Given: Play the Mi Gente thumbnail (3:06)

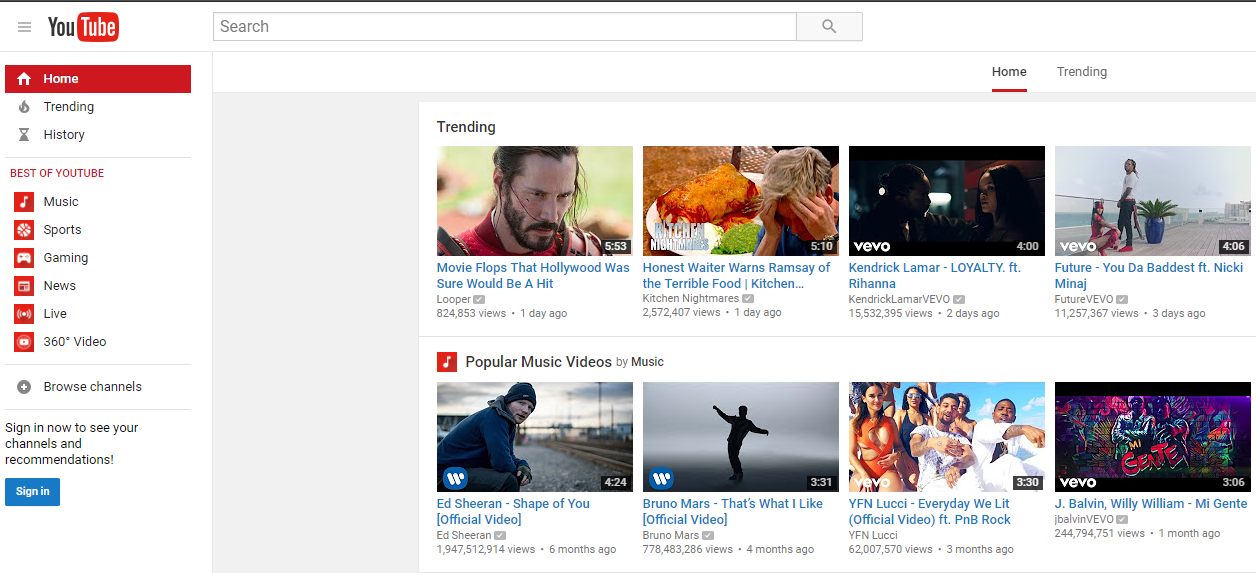Looking at the screenshot, I should (x=1153, y=437).
